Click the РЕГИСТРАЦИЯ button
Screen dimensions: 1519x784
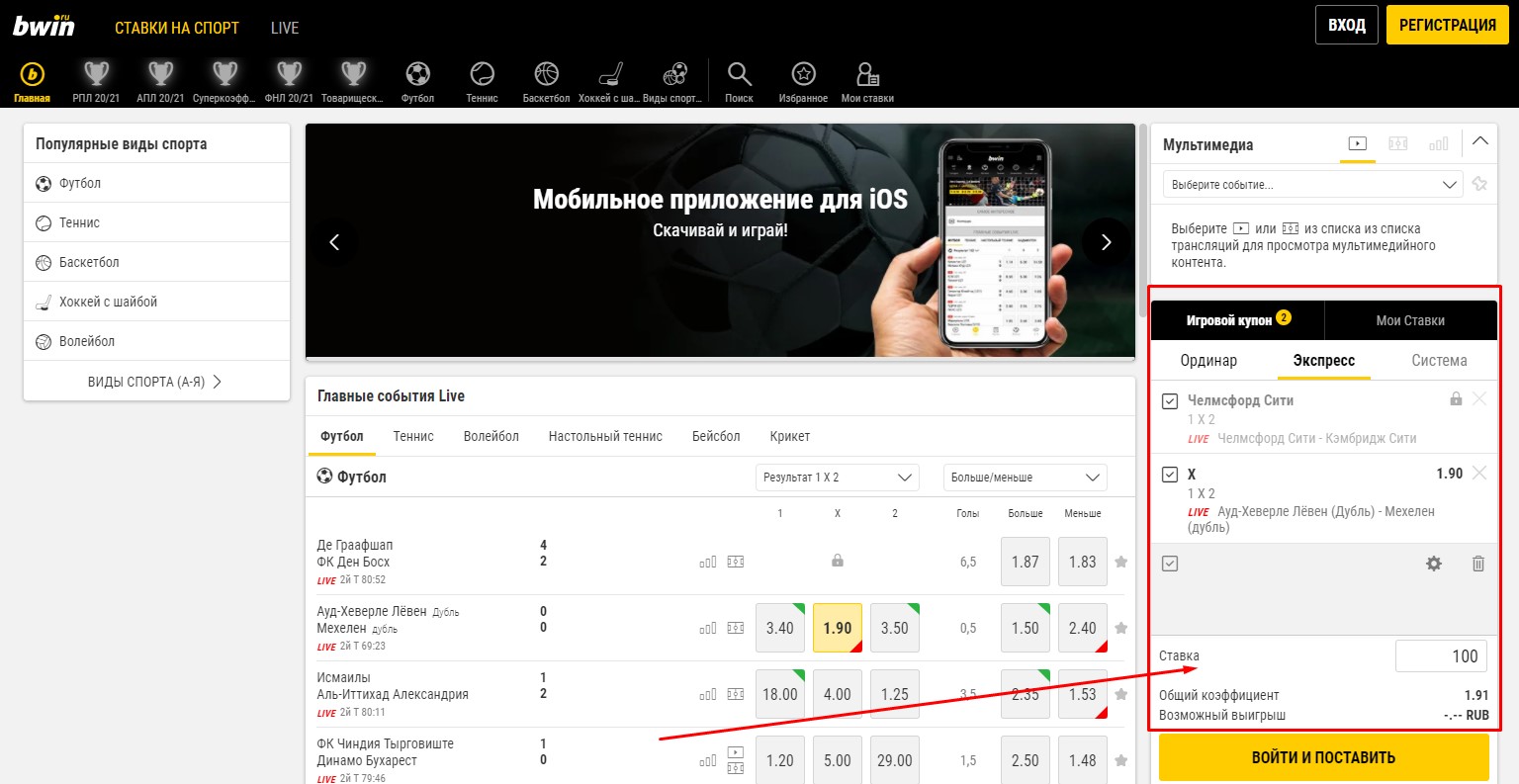pyautogui.click(x=1448, y=25)
